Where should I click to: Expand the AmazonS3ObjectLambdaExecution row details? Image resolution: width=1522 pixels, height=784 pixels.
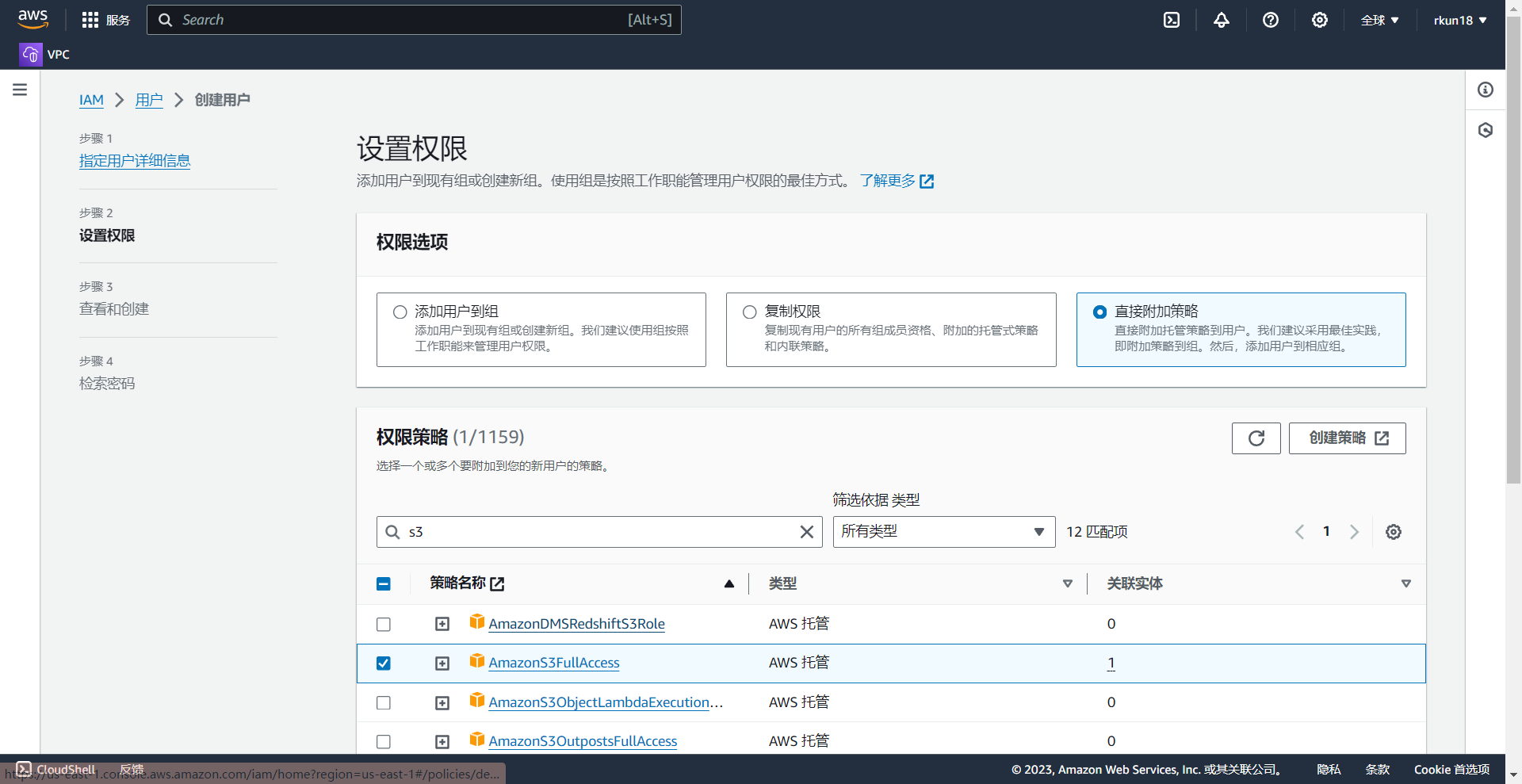[x=442, y=703]
